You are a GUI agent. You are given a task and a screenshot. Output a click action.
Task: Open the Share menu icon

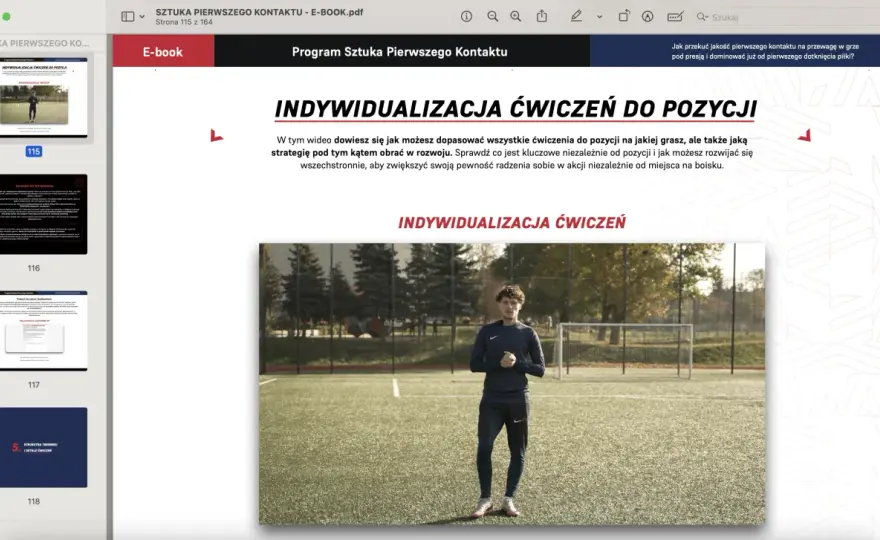click(542, 16)
